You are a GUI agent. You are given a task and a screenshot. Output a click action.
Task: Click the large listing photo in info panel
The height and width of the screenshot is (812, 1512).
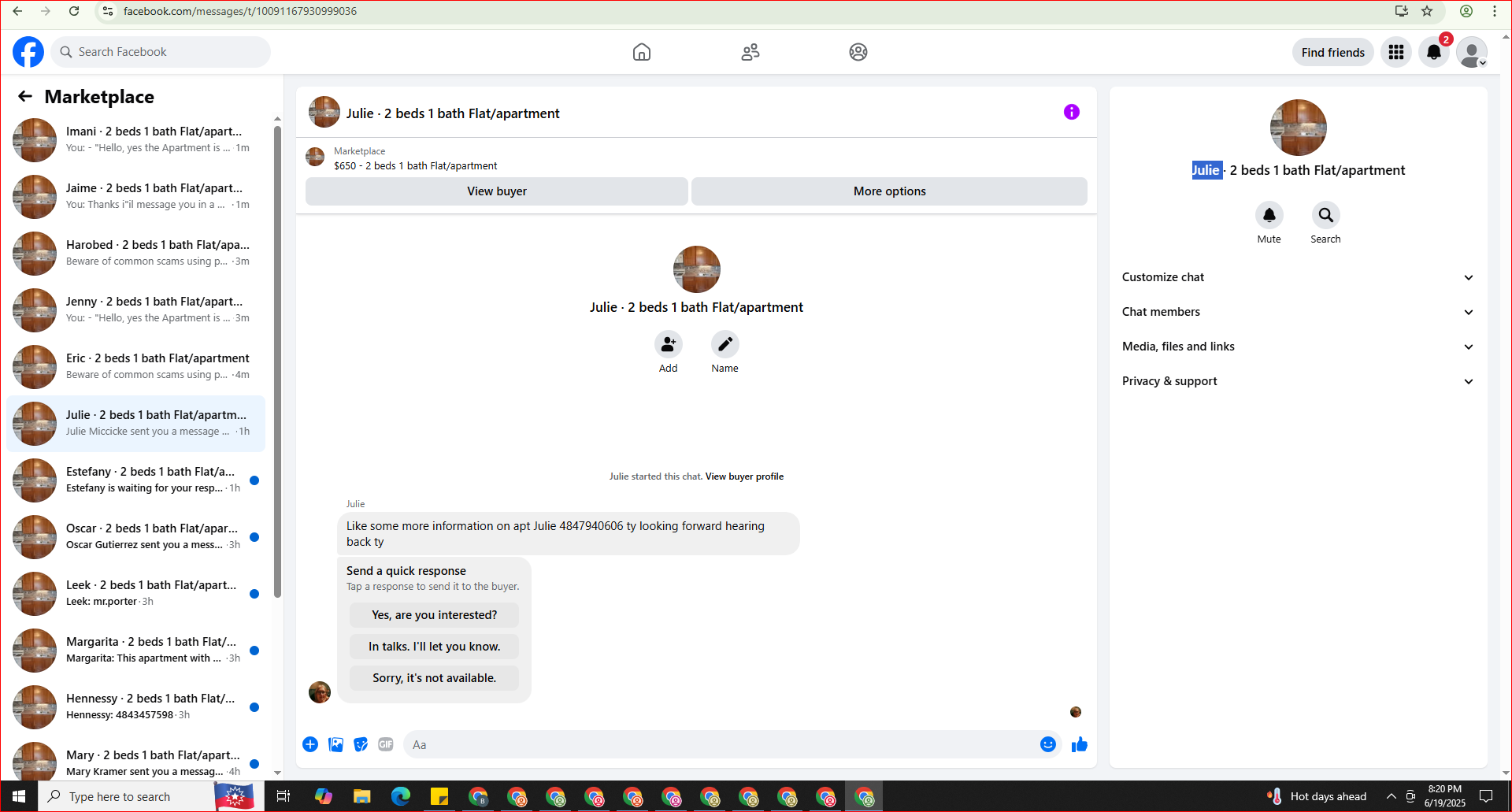tap(1298, 128)
